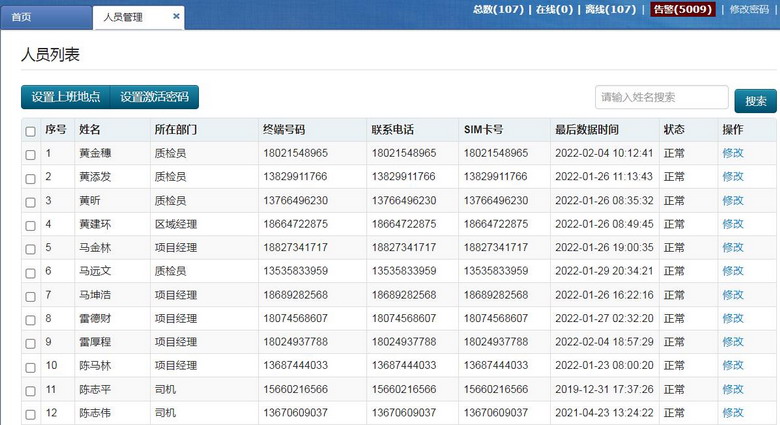Click the 设置激活密码 button
This screenshot has height=425, width=780.
(154, 97)
